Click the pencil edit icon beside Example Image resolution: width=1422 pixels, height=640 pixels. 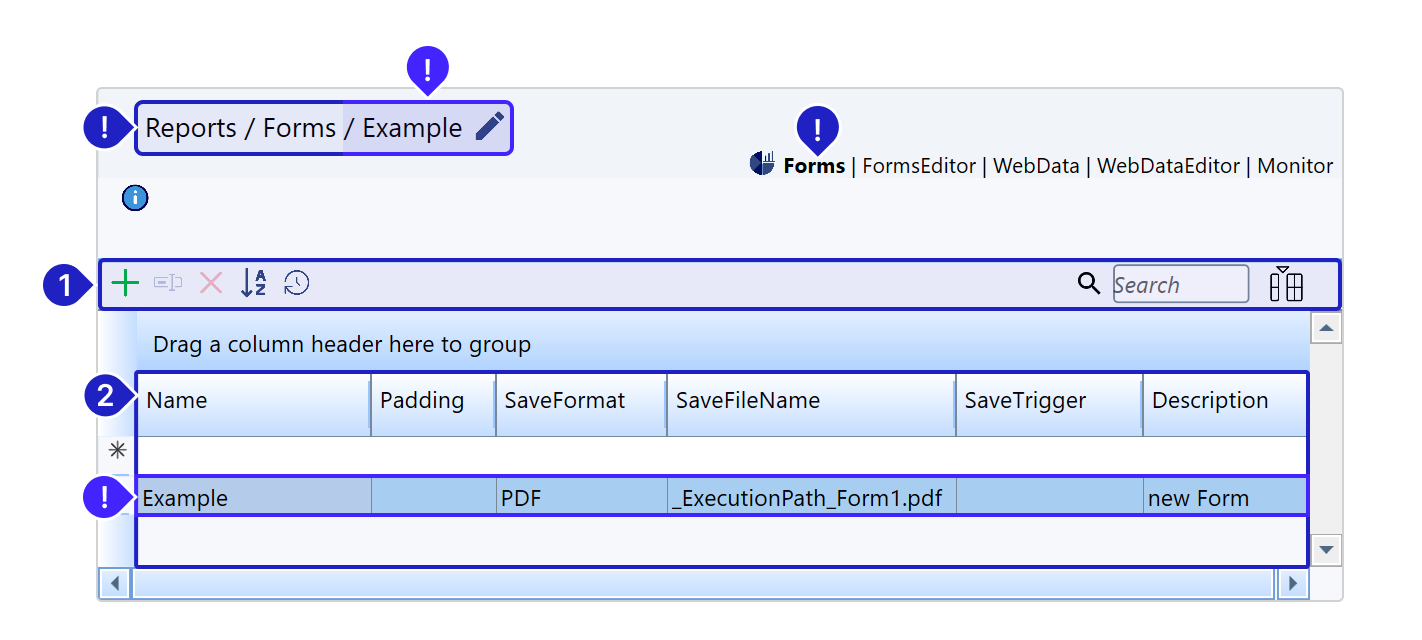489,127
